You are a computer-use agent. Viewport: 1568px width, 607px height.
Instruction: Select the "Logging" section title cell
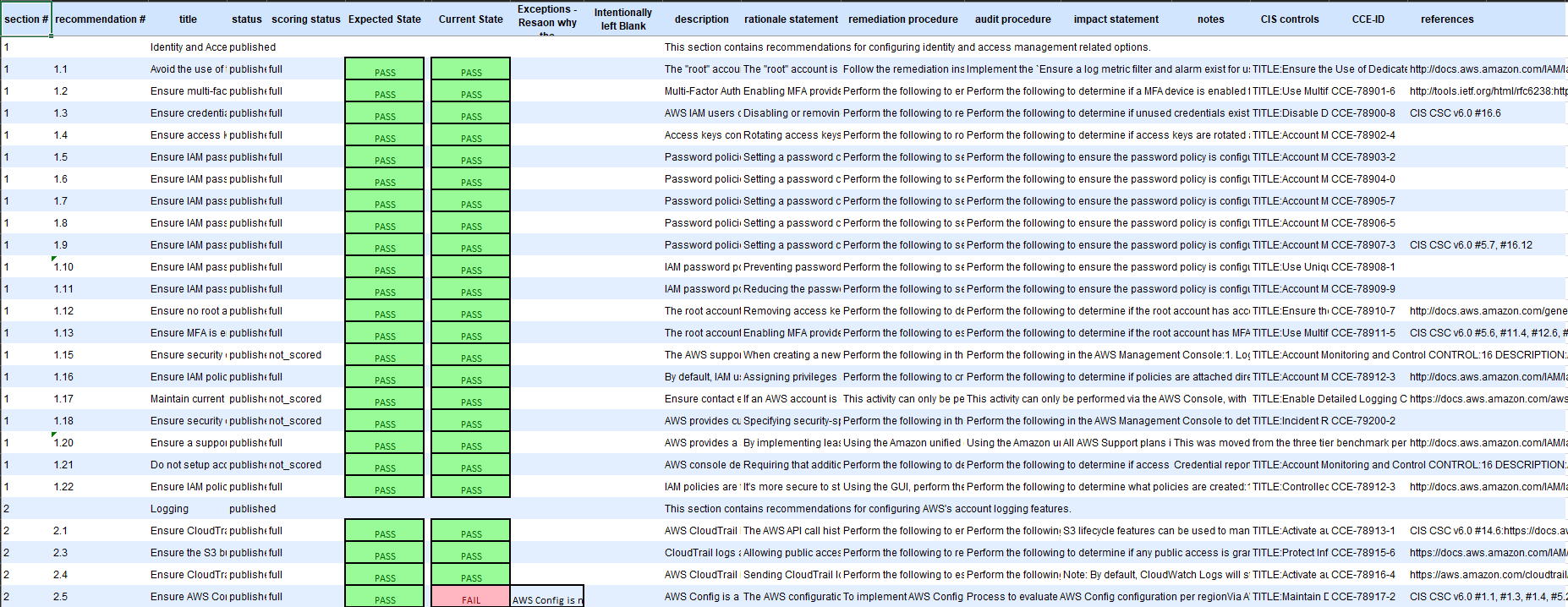pyautogui.click(x=170, y=509)
